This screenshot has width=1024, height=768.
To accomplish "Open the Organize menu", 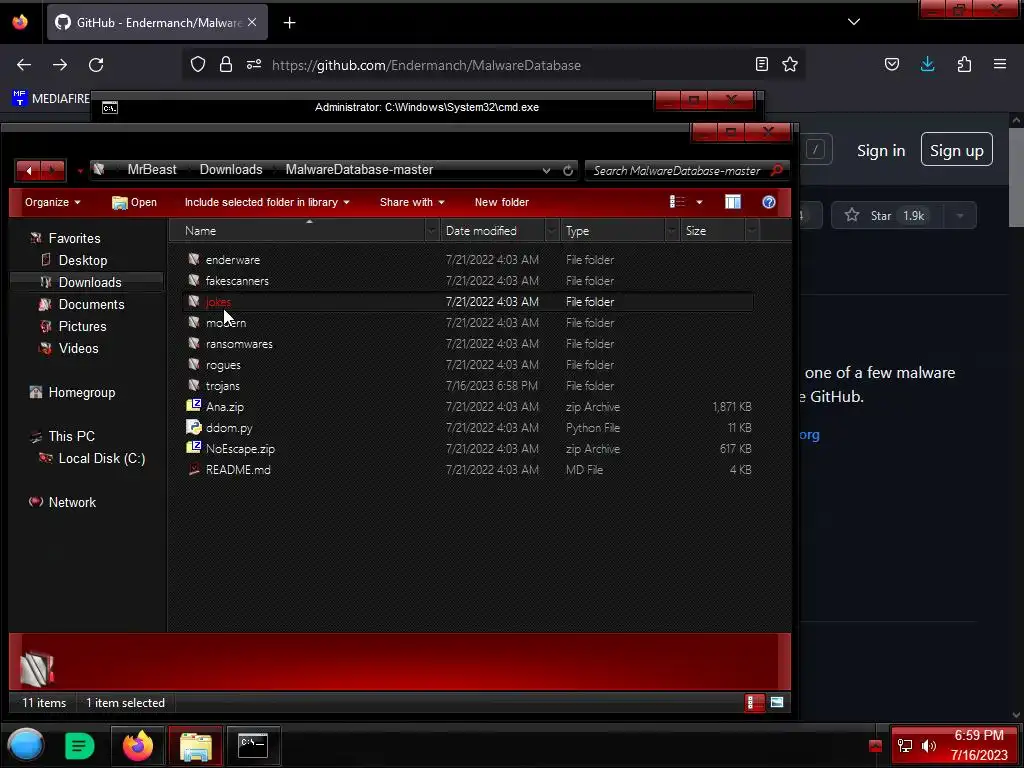I will pos(52,202).
